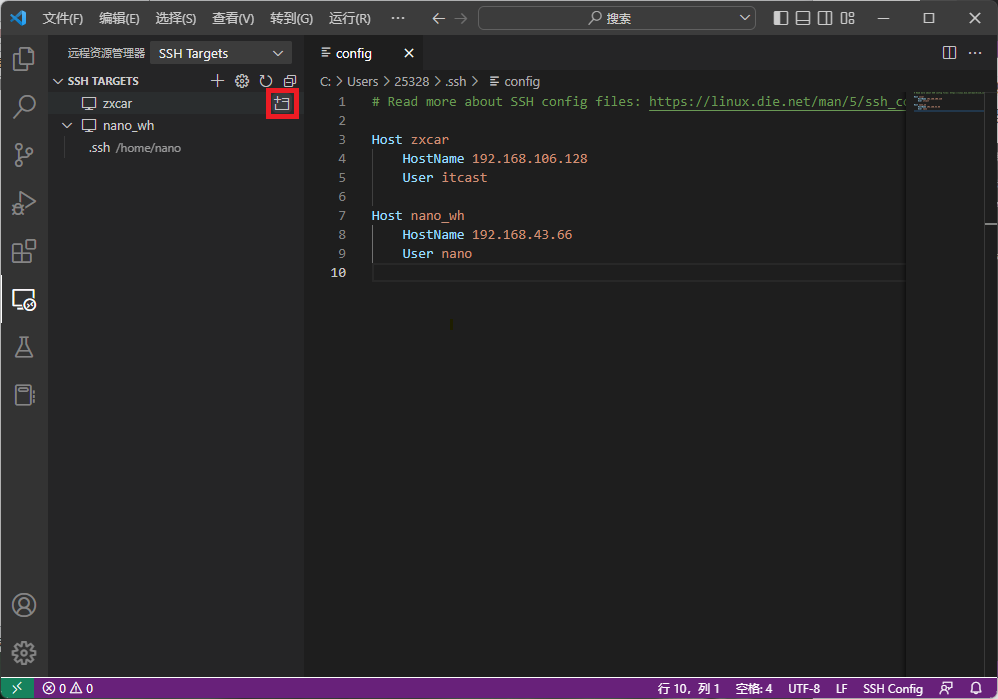This screenshot has width=998, height=699.
Task: Open the Extensions view
Action: tap(24, 250)
